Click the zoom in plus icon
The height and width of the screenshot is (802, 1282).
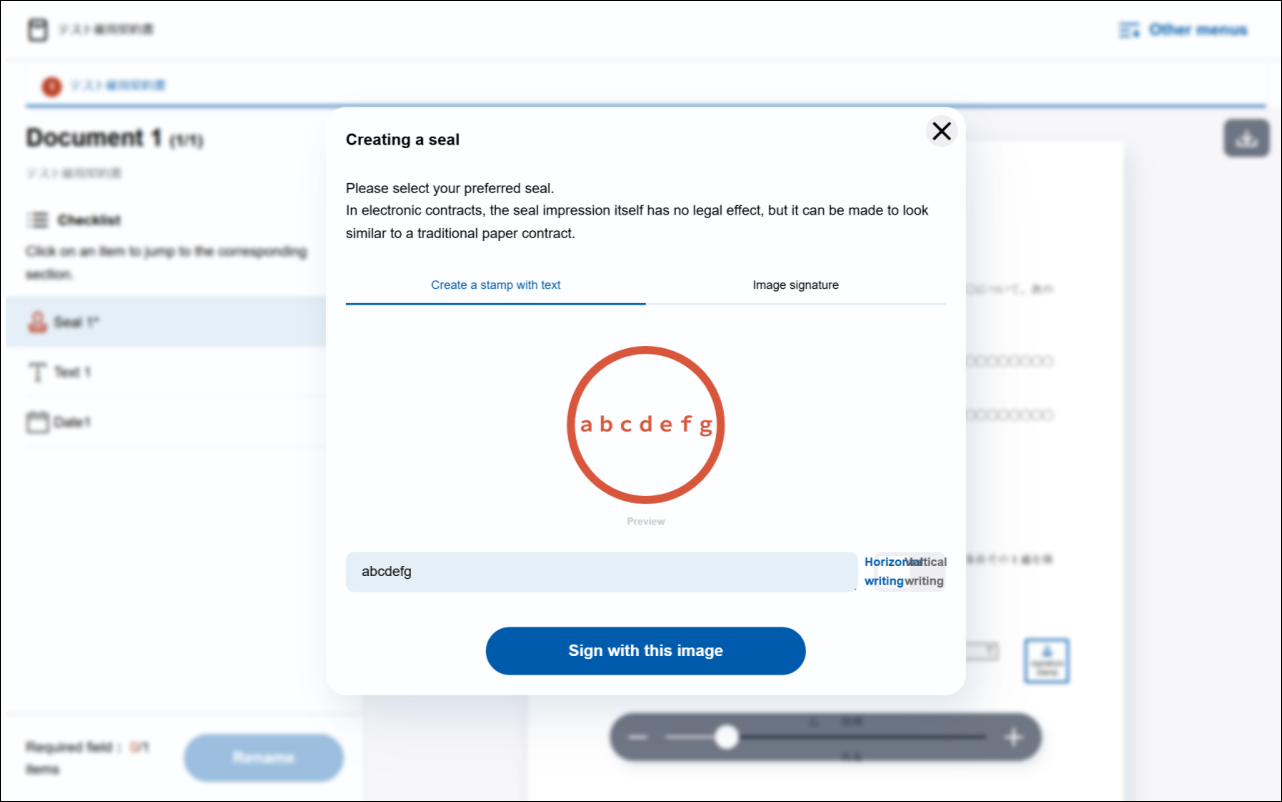coord(1013,738)
